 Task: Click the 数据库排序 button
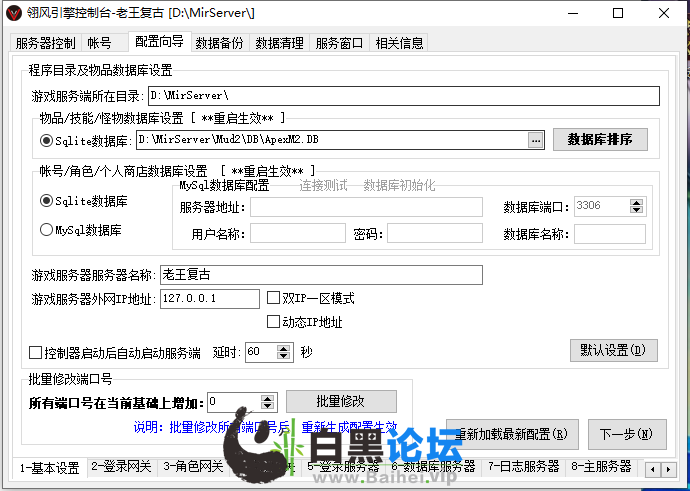click(x=600, y=140)
